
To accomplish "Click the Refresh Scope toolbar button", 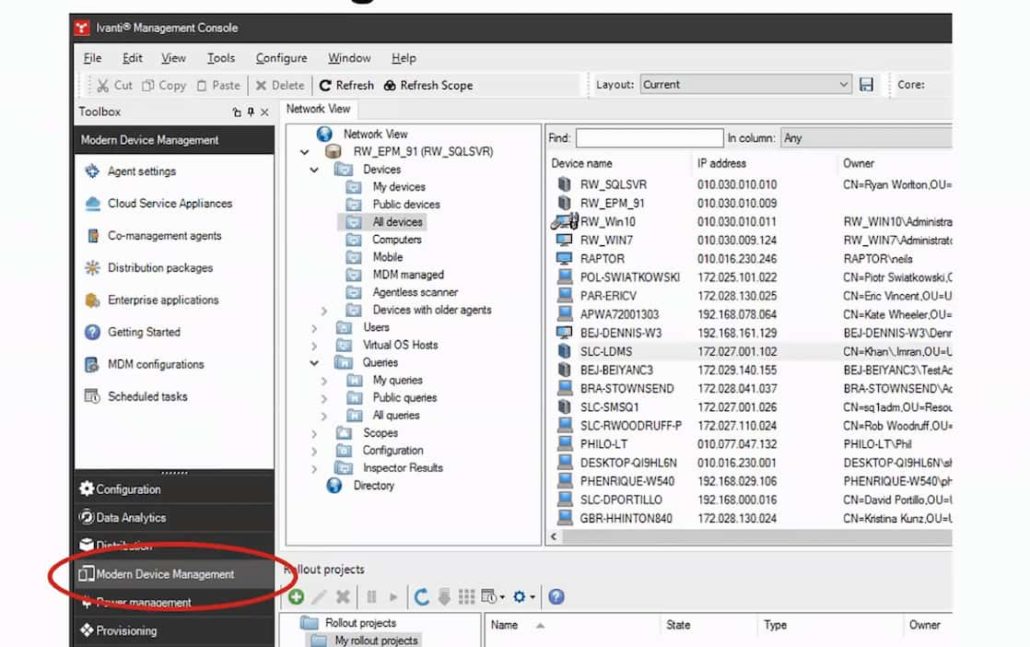I will coord(428,85).
